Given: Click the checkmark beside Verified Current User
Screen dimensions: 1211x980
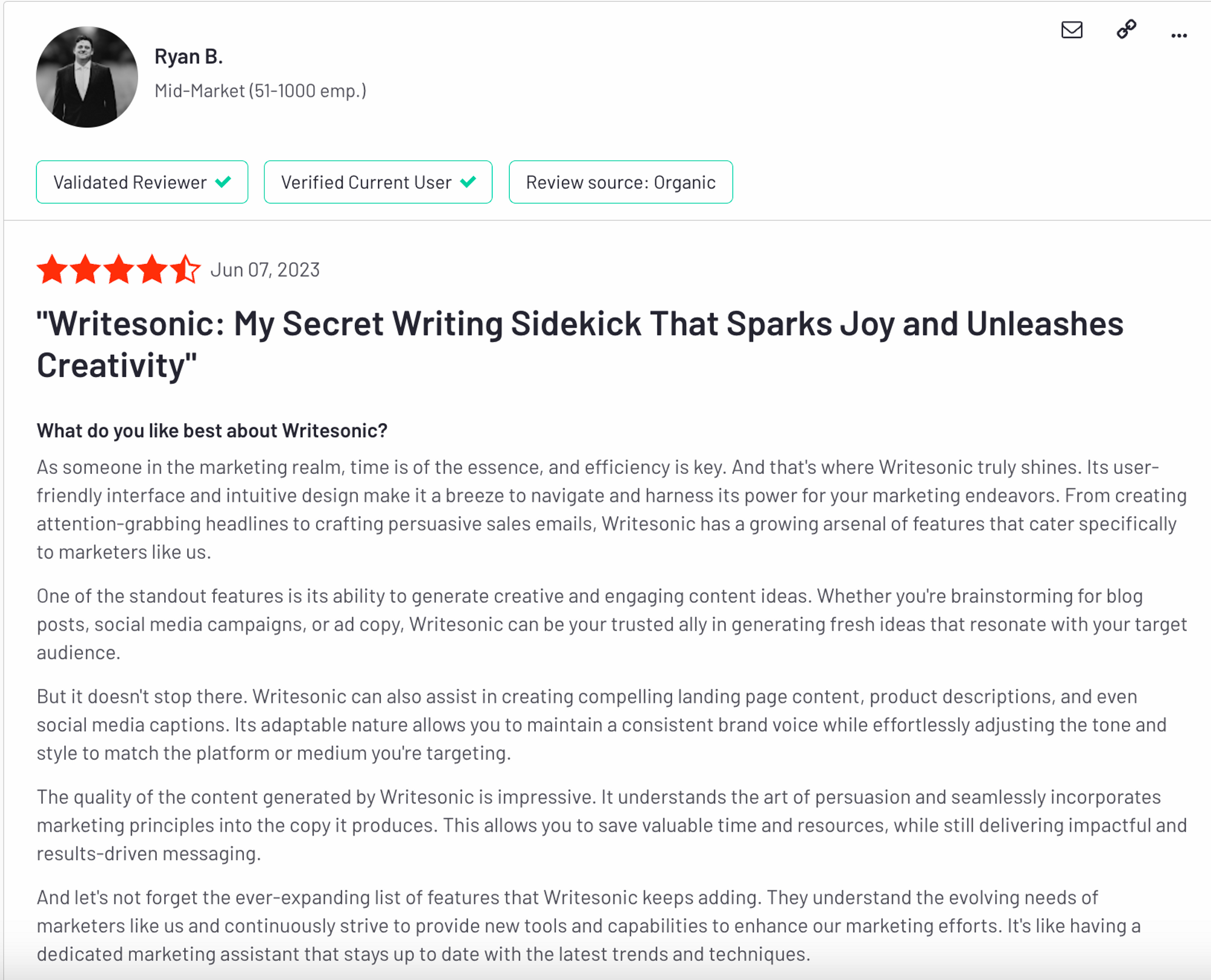Looking at the screenshot, I should 468,182.
